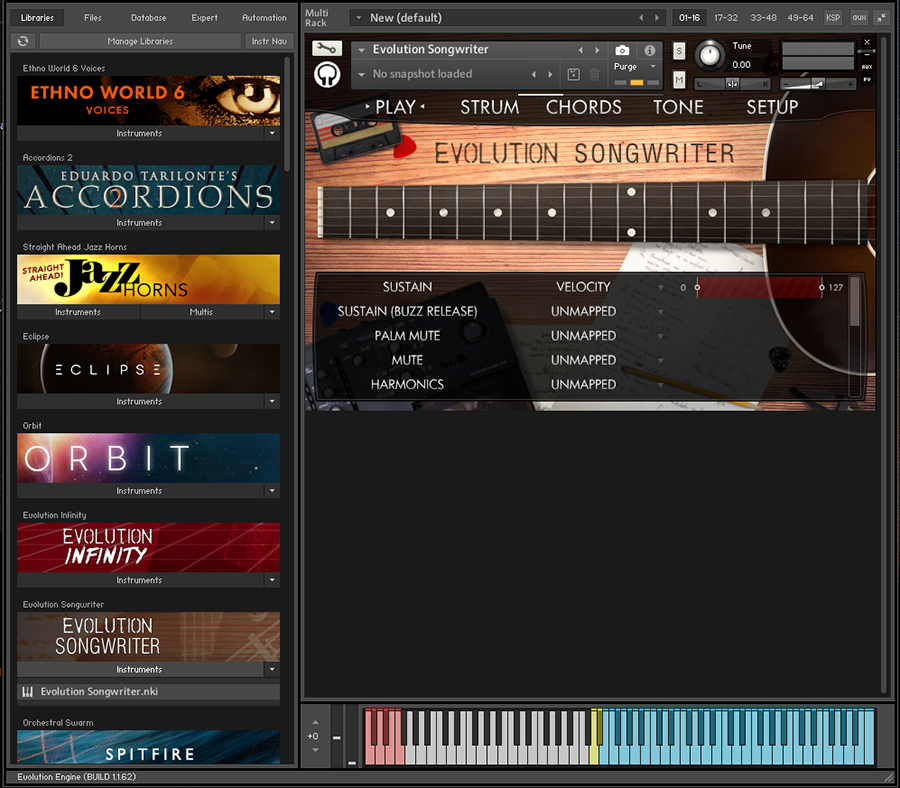The image size is (900, 788).
Task: Click the cassette tape graphic
Action: [356, 133]
